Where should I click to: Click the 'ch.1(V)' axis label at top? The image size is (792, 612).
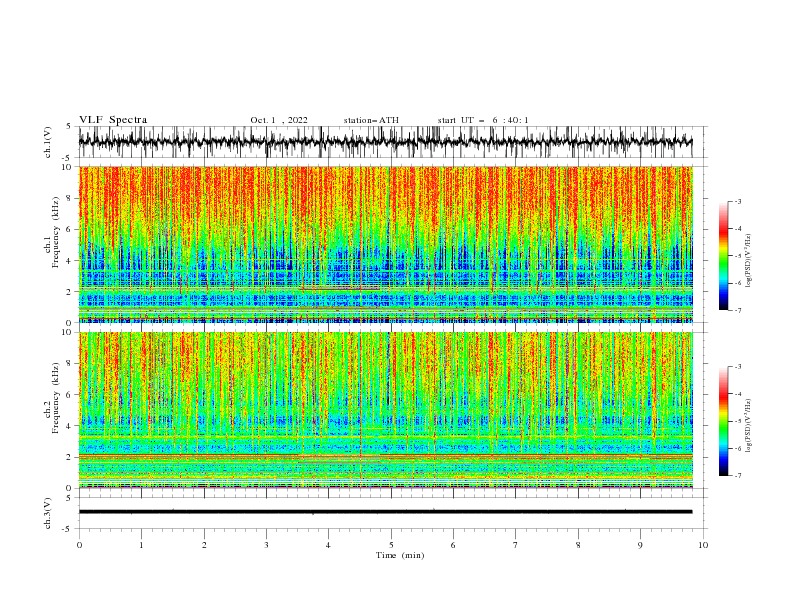[47, 142]
